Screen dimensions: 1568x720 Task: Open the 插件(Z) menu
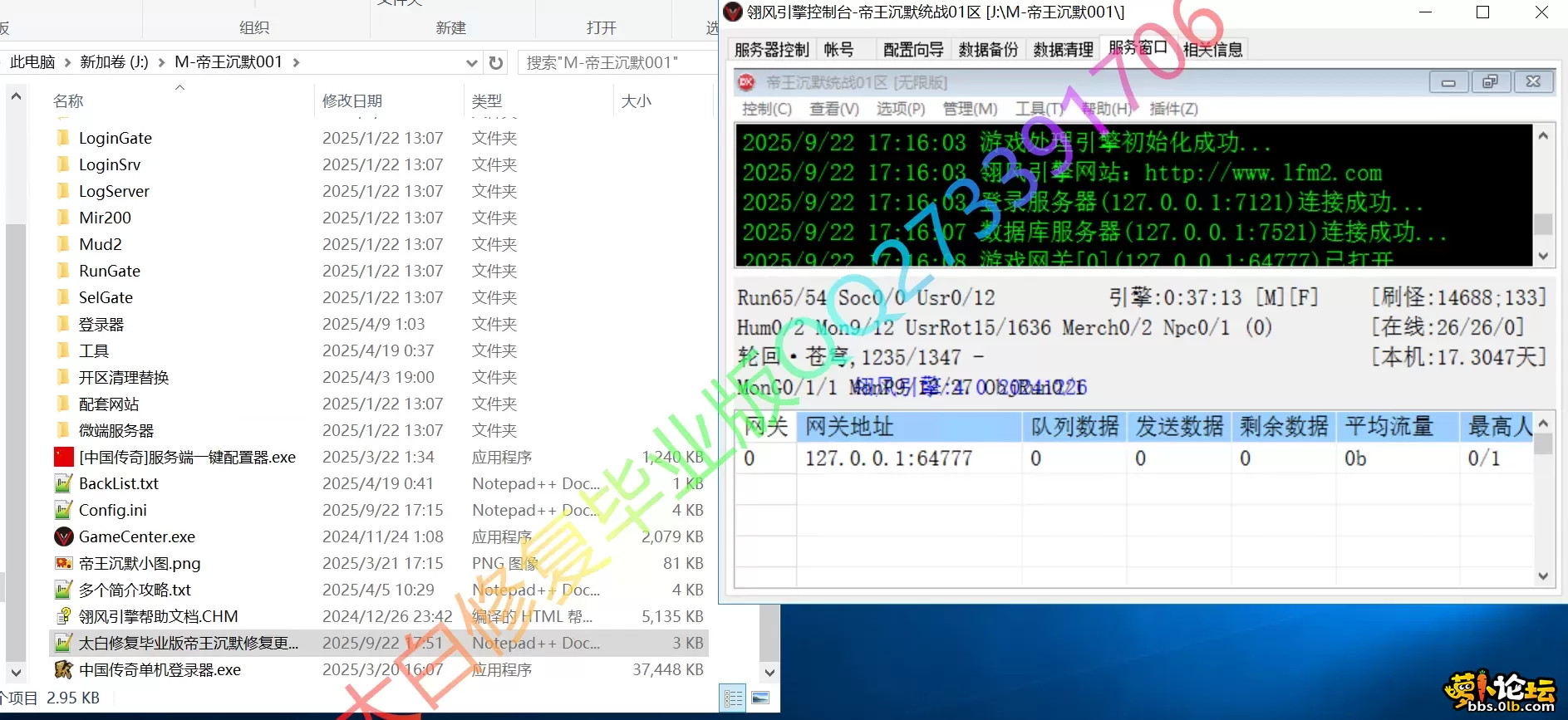click(x=1173, y=109)
